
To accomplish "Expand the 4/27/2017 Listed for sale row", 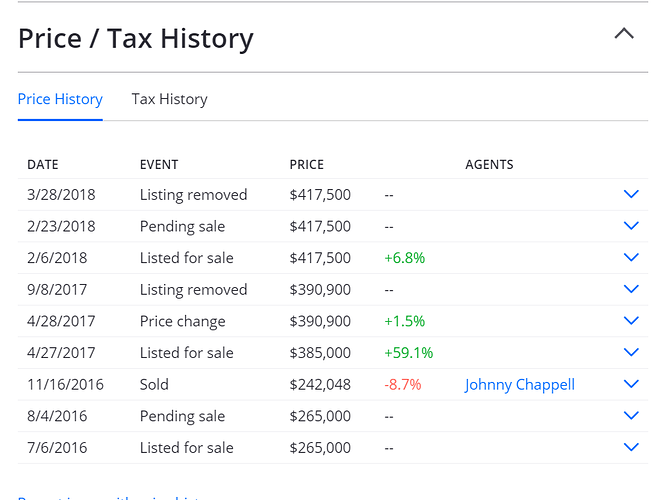I will click(x=631, y=353).
